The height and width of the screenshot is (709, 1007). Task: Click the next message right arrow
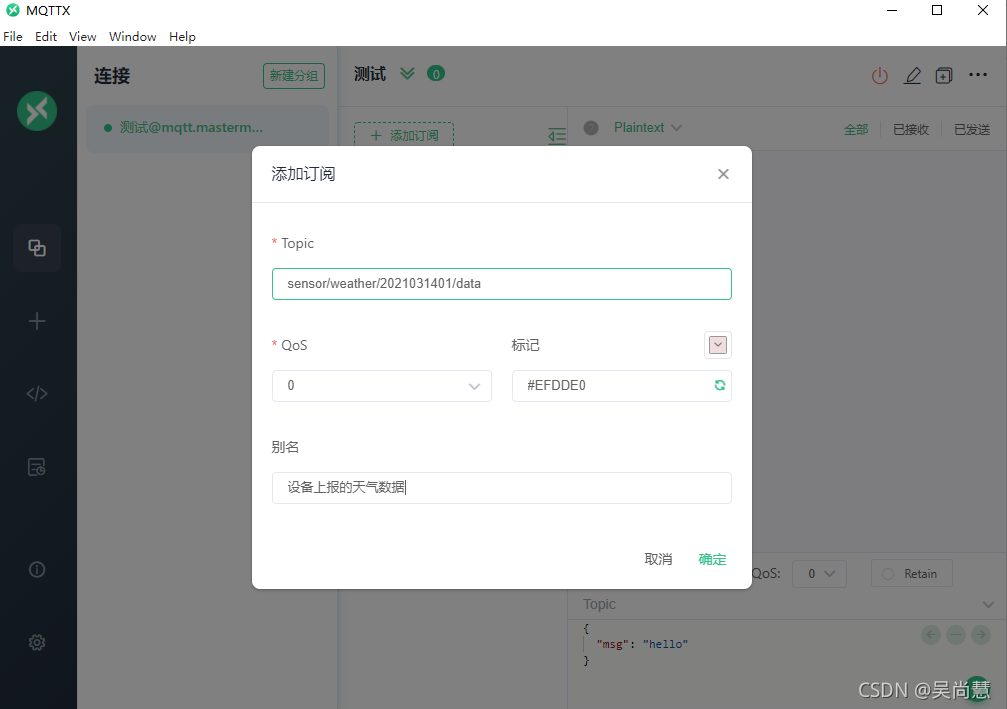pyautogui.click(x=981, y=635)
